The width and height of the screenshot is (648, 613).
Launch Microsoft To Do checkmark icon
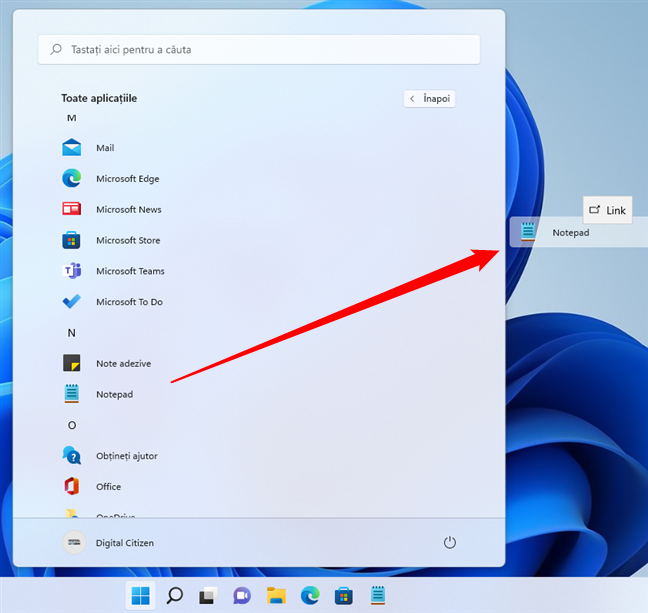coord(71,302)
